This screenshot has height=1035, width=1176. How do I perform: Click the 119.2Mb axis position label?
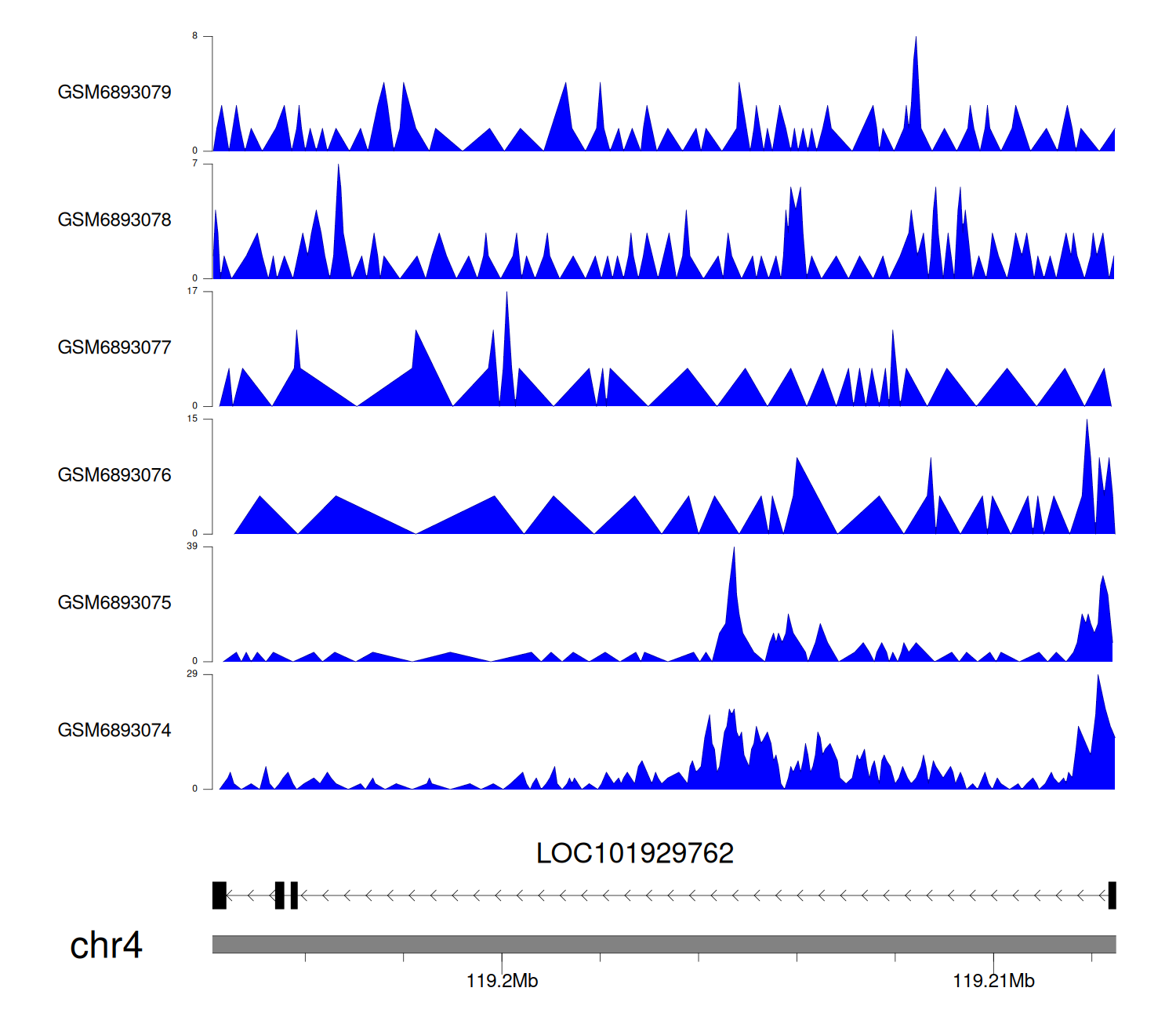[502, 982]
